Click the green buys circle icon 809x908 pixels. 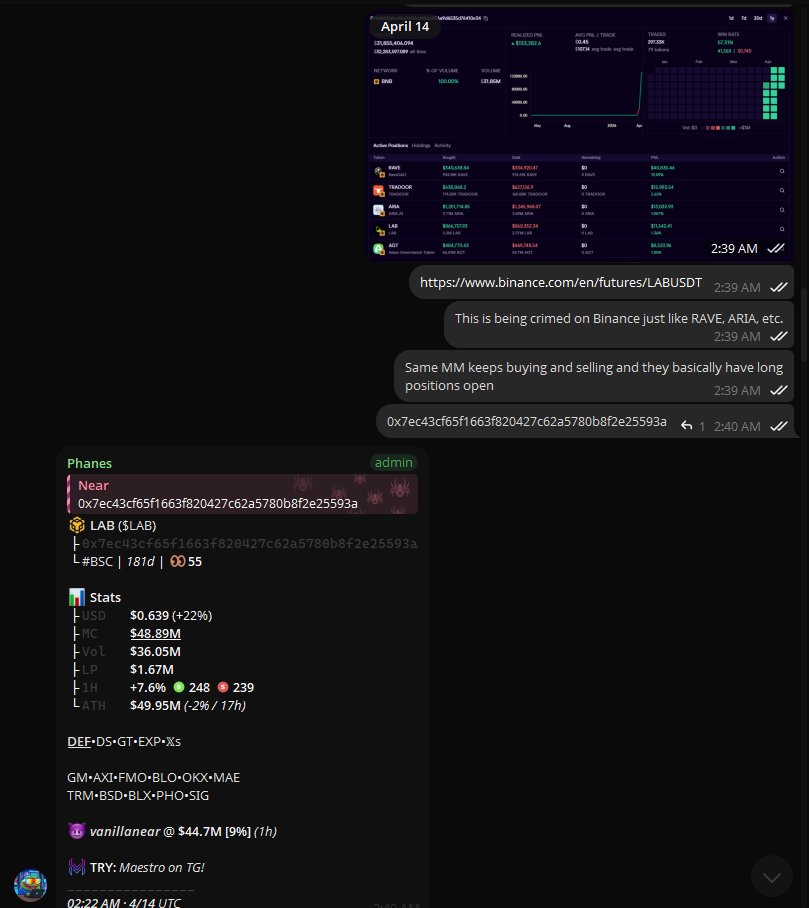179,687
